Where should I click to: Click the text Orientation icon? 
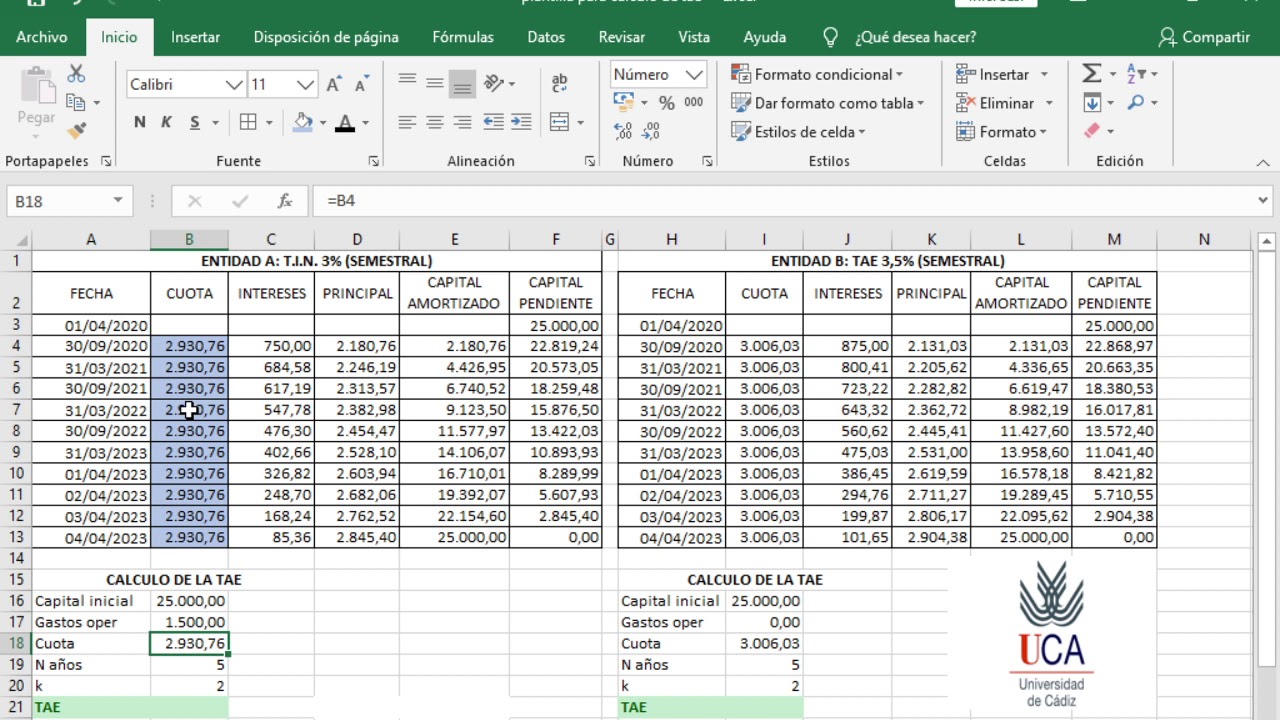pyautogui.click(x=494, y=83)
